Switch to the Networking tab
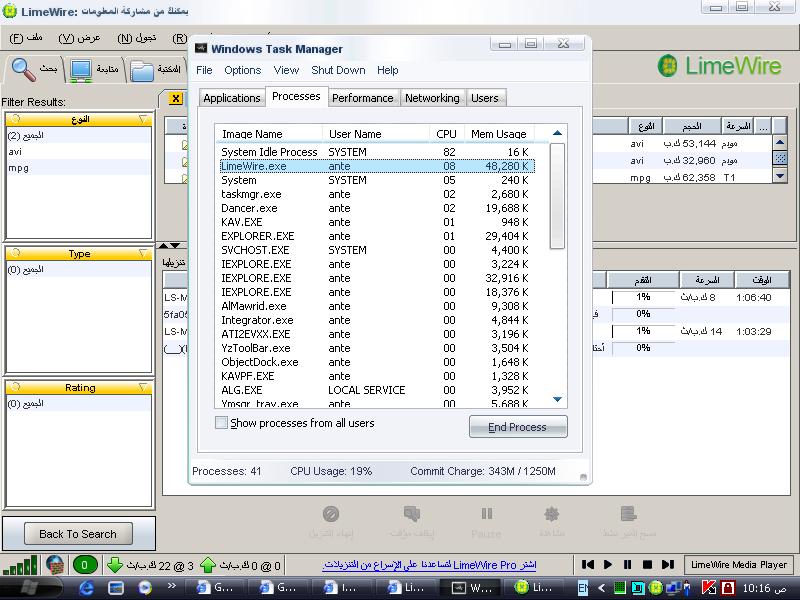The image size is (800, 600). pos(432,98)
